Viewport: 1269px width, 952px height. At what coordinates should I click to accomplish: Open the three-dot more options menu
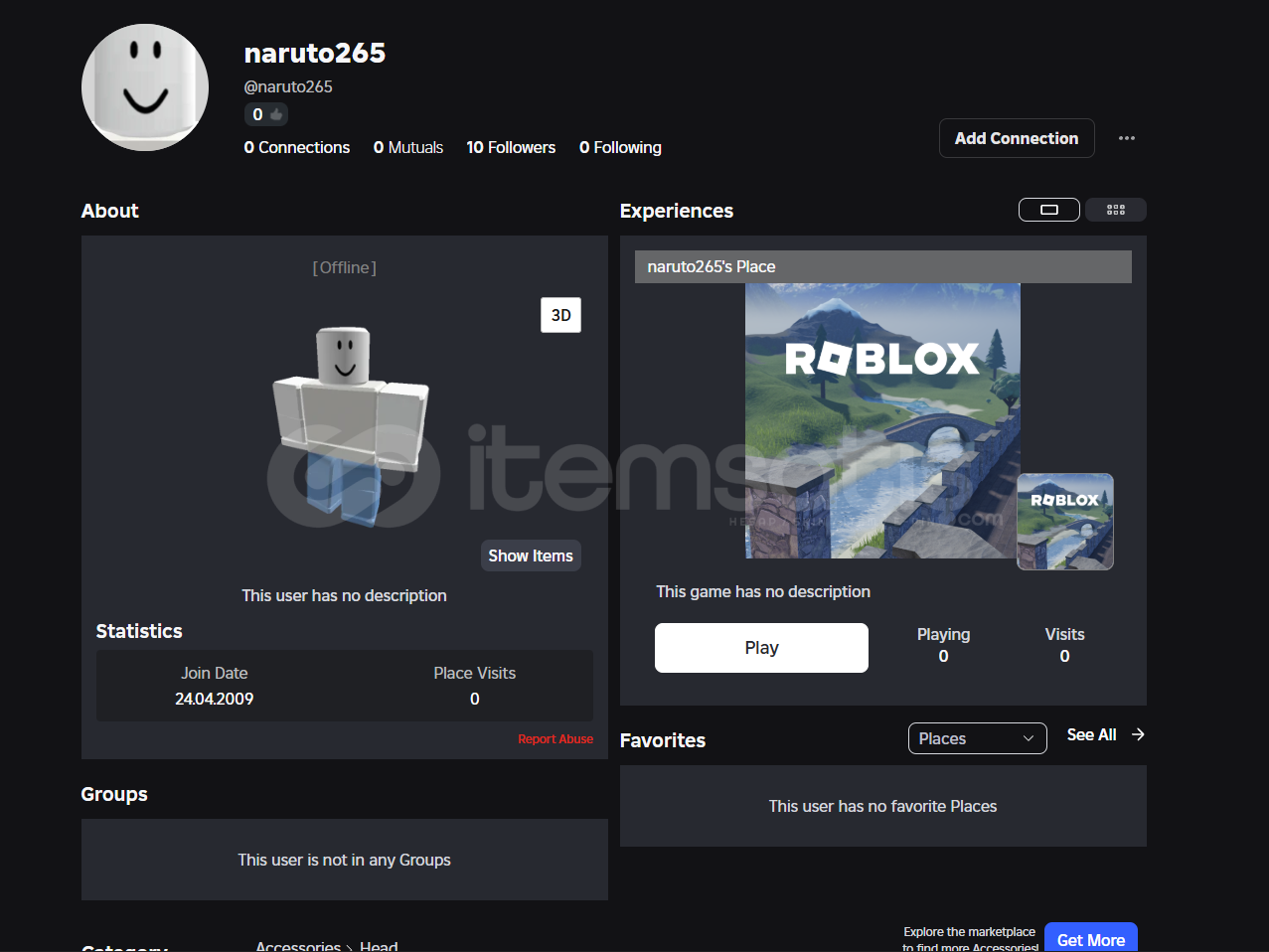(1126, 138)
